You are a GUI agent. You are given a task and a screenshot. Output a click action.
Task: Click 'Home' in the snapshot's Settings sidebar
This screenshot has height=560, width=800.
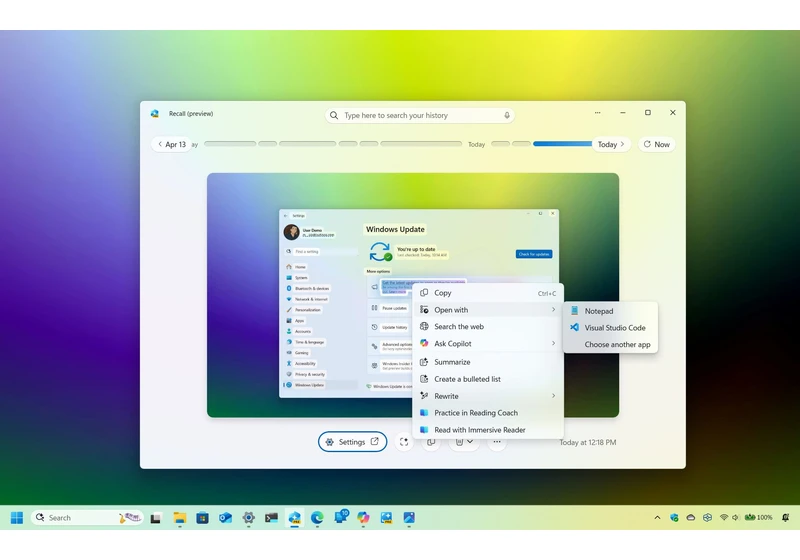(300, 267)
